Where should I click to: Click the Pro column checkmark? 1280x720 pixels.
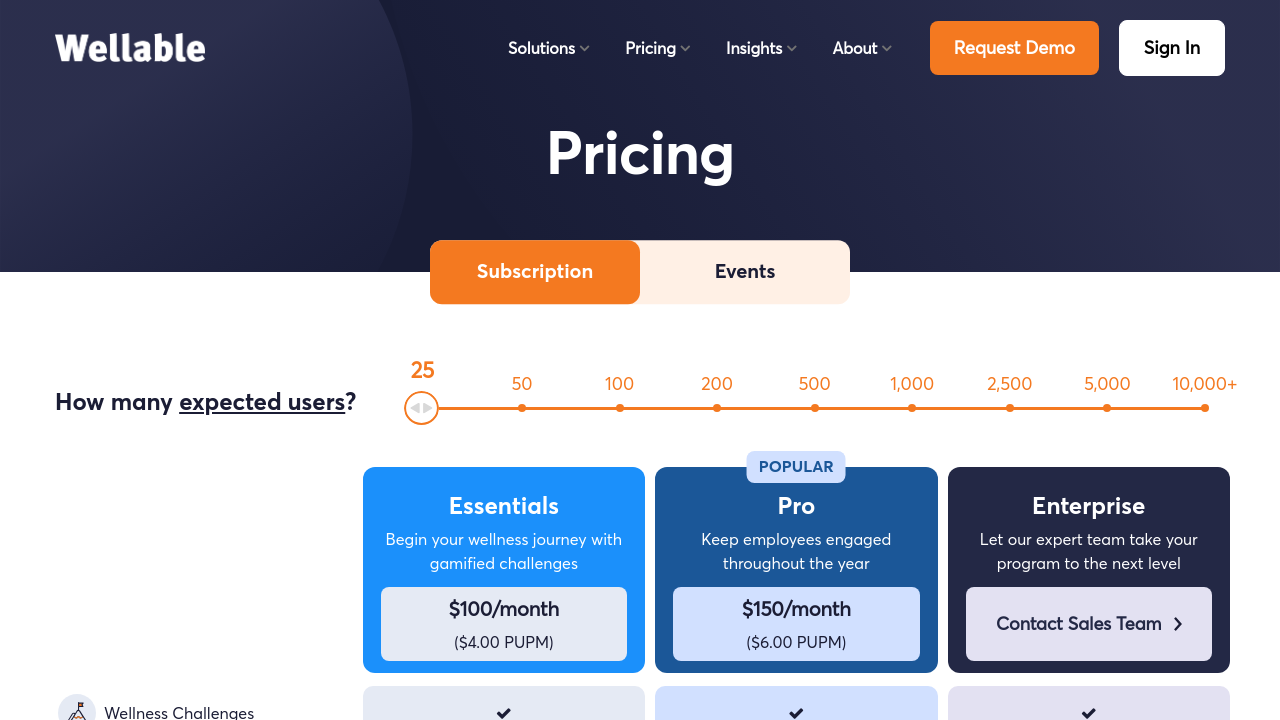[796, 712]
